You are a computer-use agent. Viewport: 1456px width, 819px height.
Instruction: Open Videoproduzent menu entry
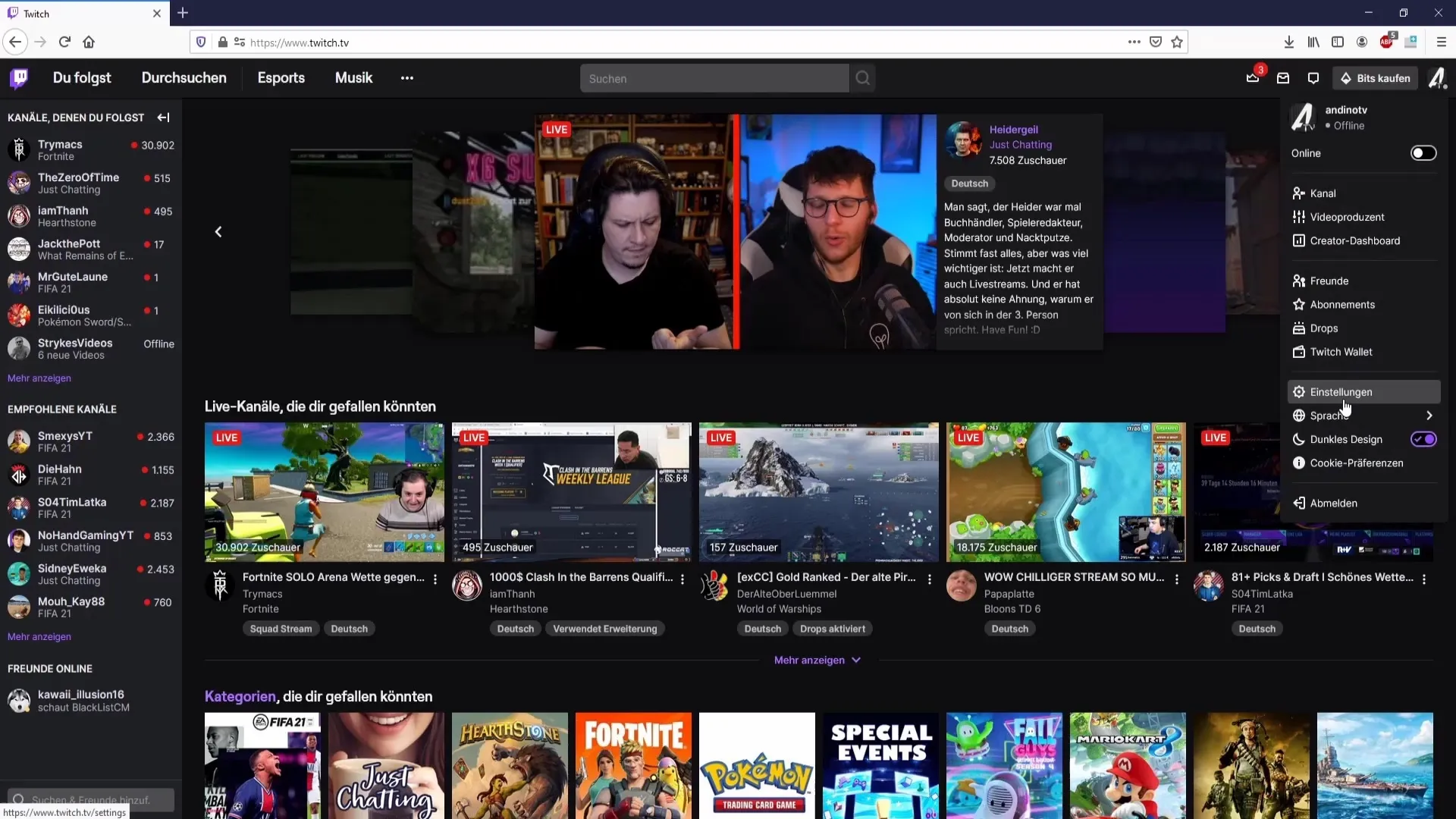[x=1363, y=217]
